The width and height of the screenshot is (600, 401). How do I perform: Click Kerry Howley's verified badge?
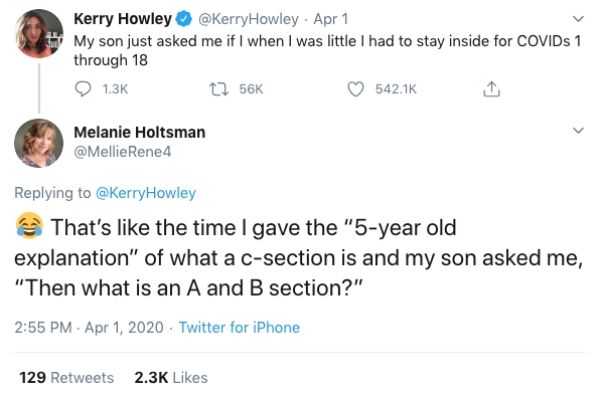185,18
